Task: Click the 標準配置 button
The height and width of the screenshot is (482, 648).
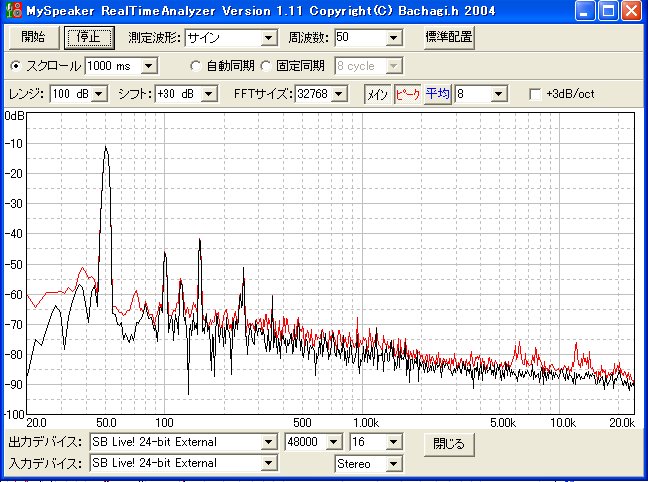Action: [448, 38]
